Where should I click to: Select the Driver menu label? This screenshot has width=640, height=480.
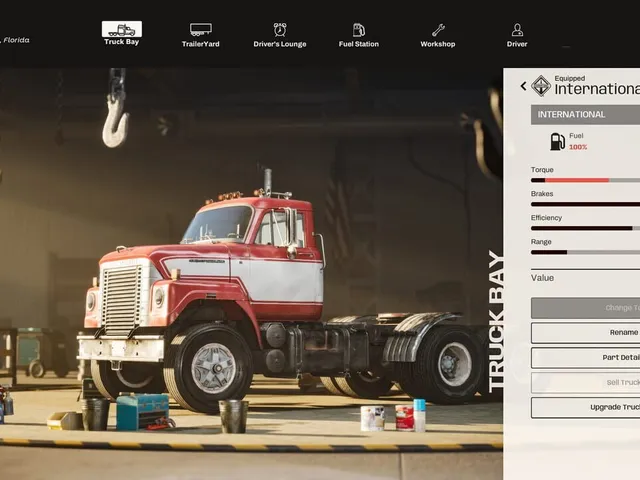click(x=517, y=44)
